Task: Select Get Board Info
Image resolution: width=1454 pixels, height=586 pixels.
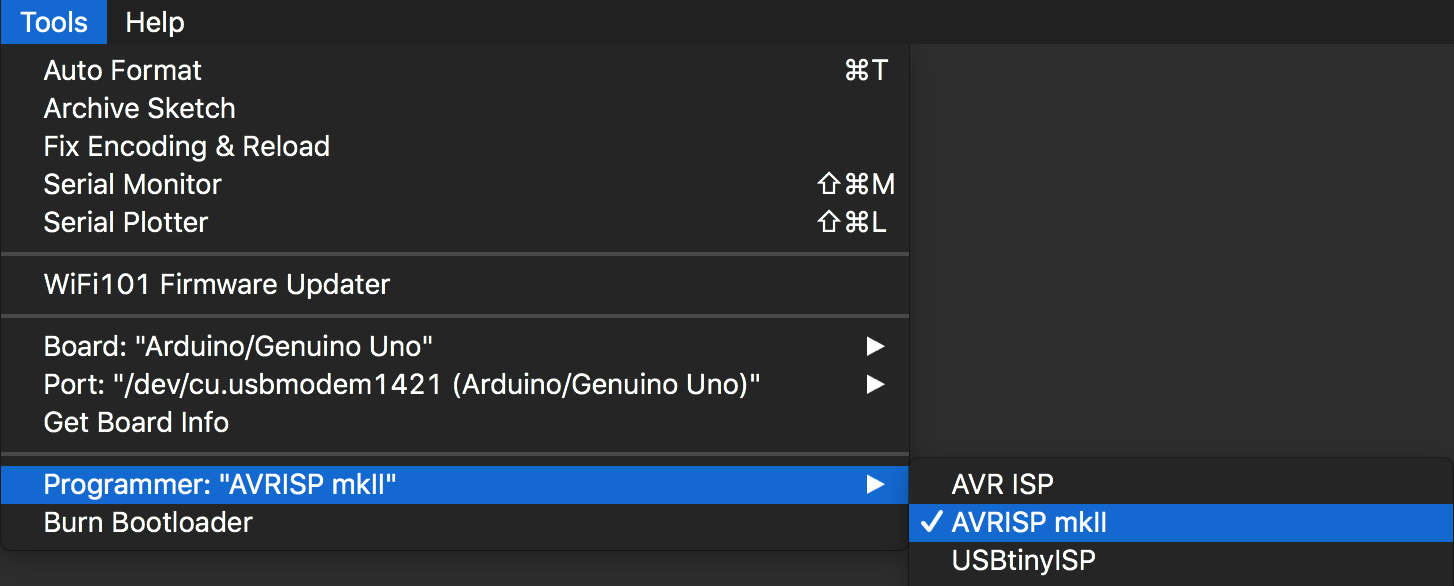Action: pyautogui.click(x=136, y=422)
